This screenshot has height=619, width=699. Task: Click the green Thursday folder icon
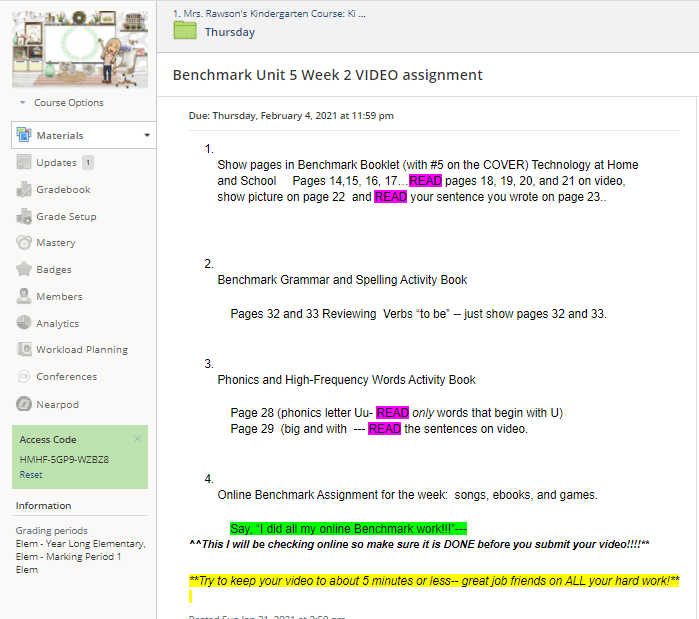pyautogui.click(x=185, y=31)
